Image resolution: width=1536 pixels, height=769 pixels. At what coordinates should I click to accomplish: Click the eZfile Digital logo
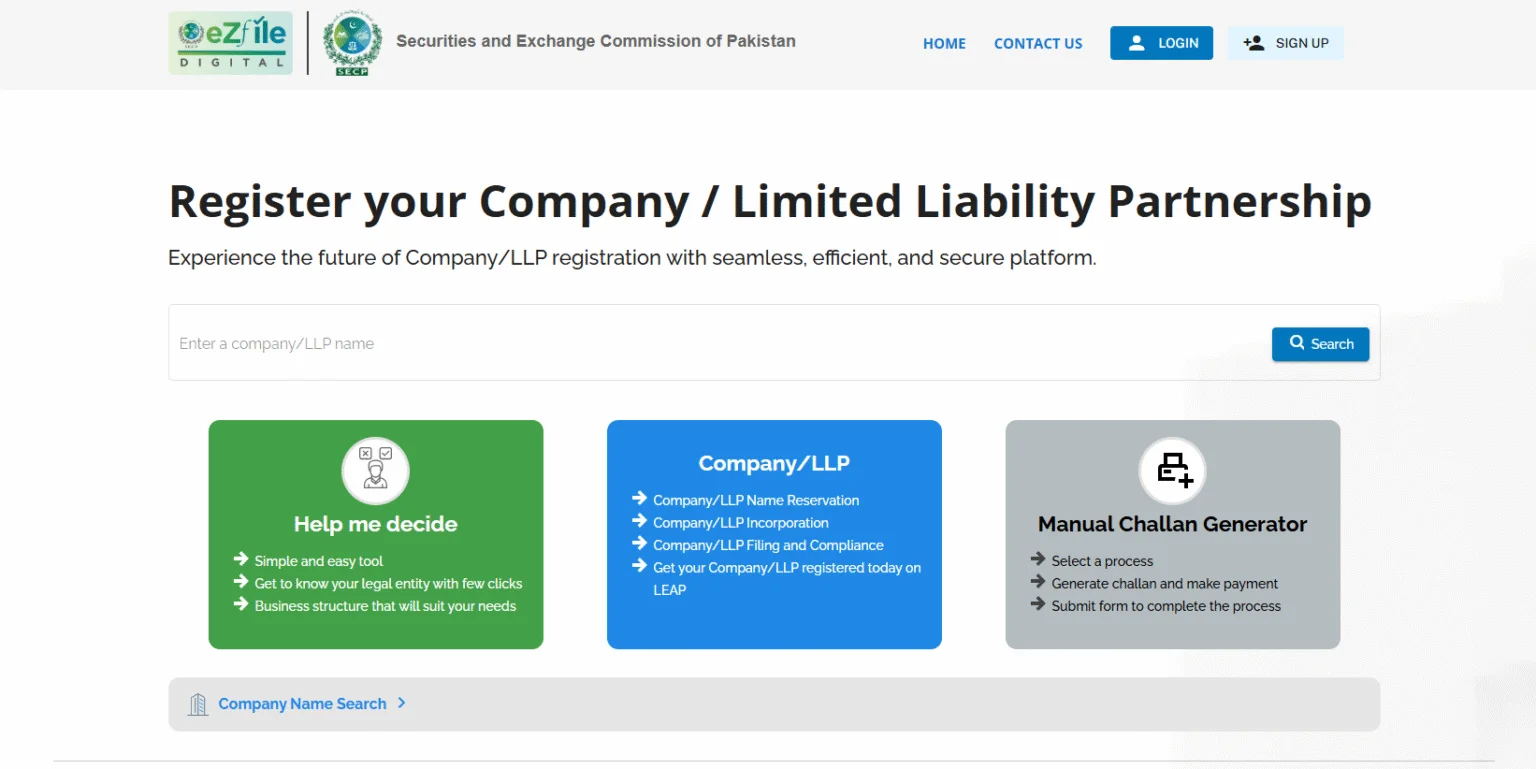(231, 43)
